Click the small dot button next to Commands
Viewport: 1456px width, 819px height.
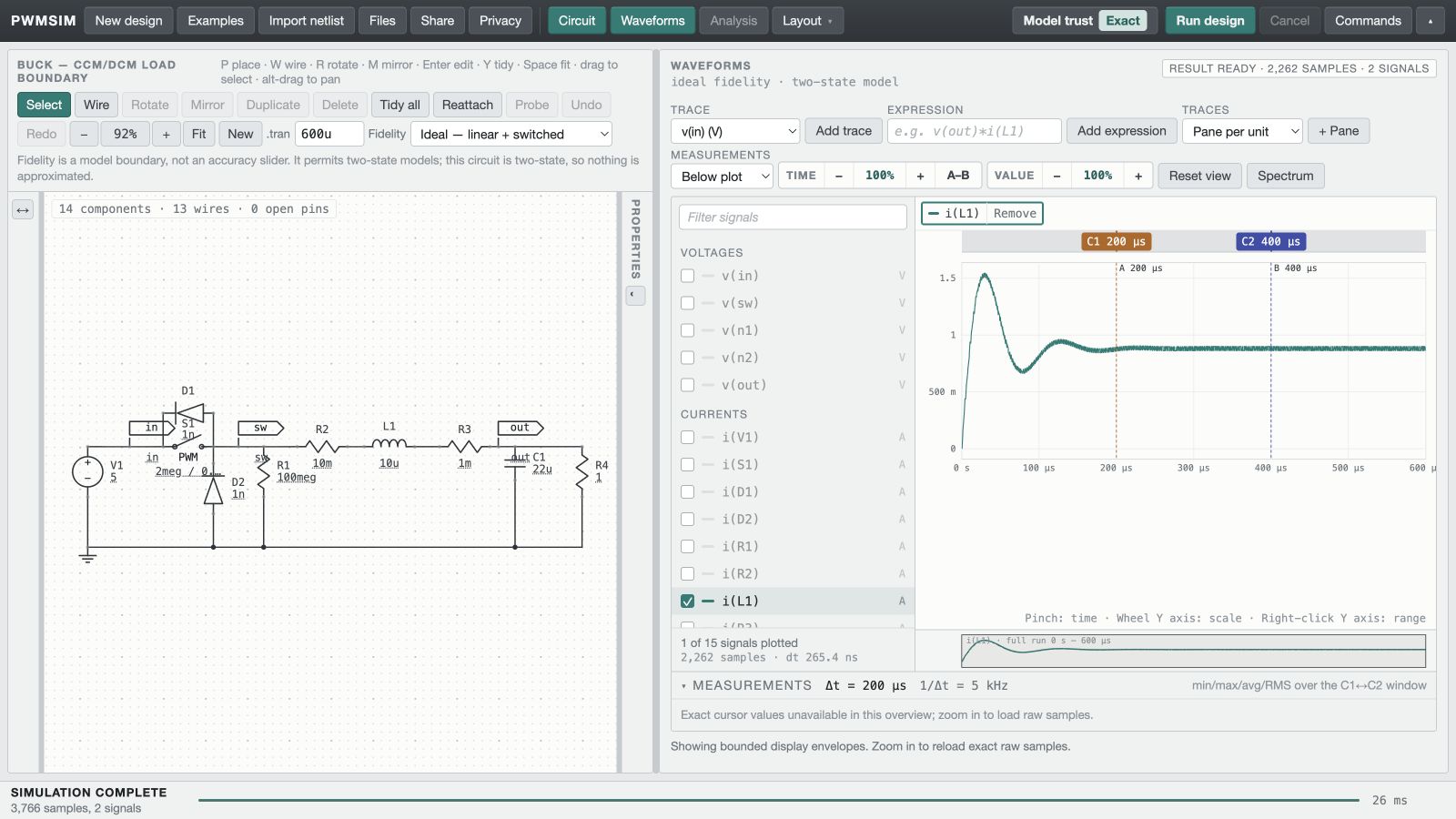1431,21
